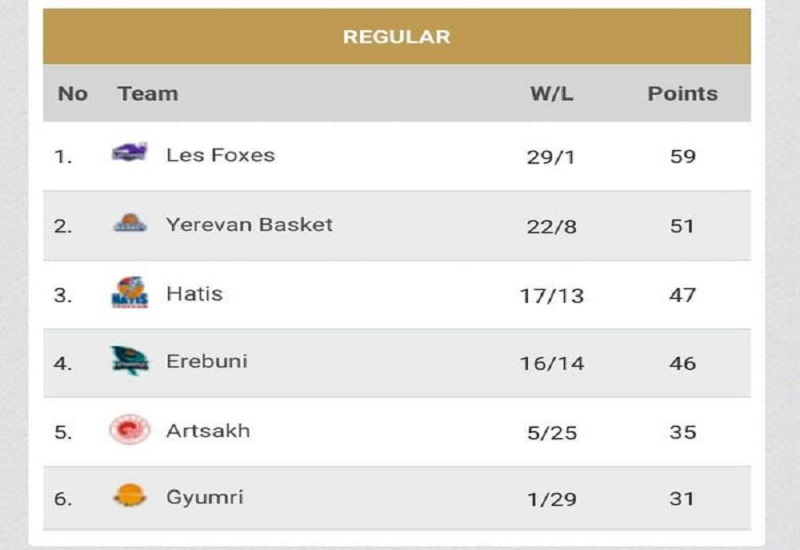Image resolution: width=800 pixels, height=550 pixels.
Task: Click the Points column header
Action: [x=682, y=94]
